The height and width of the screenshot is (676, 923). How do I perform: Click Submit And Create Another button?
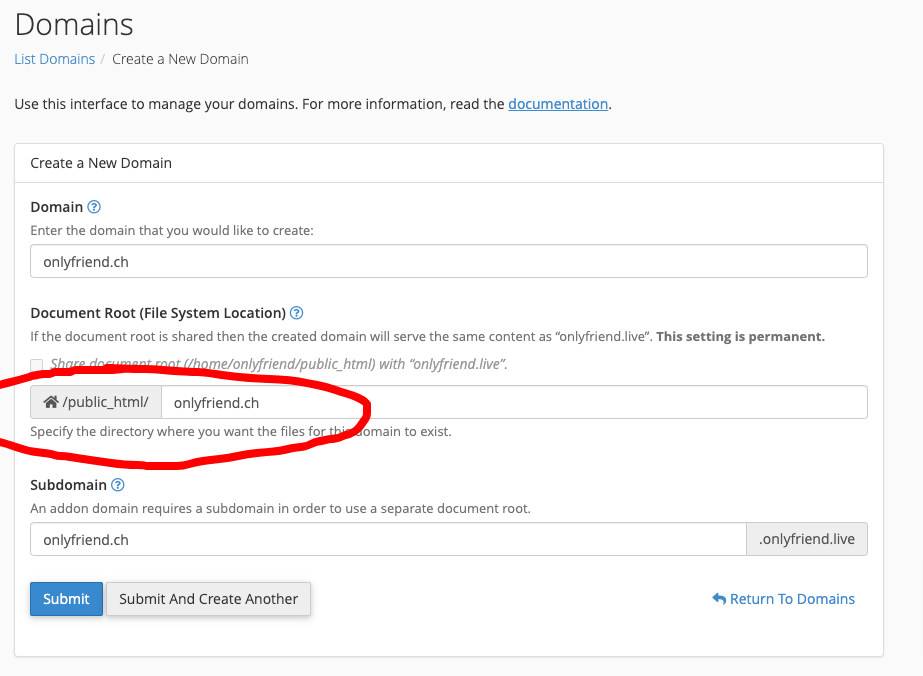coord(208,599)
